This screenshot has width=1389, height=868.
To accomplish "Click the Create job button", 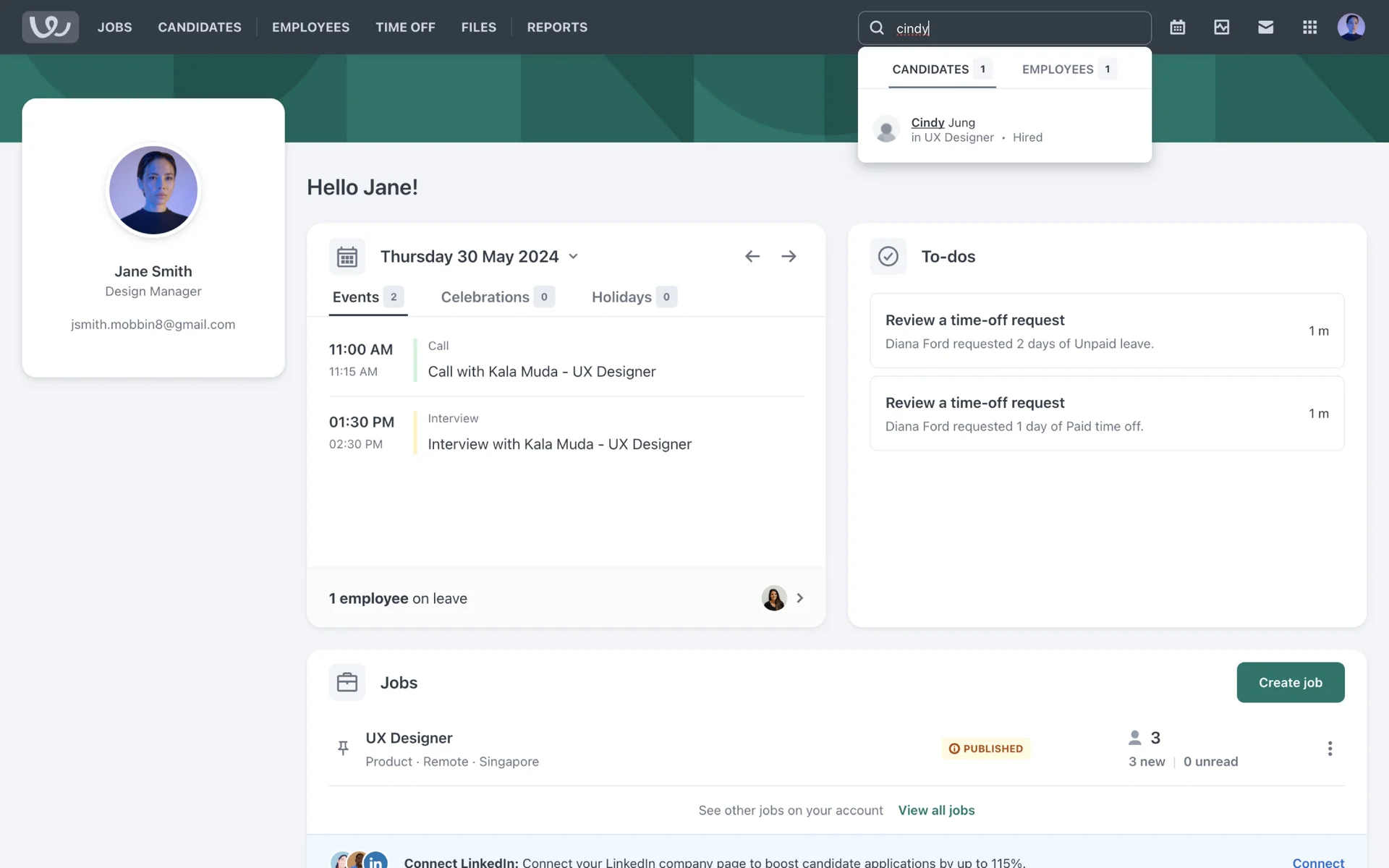I will (x=1290, y=682).
